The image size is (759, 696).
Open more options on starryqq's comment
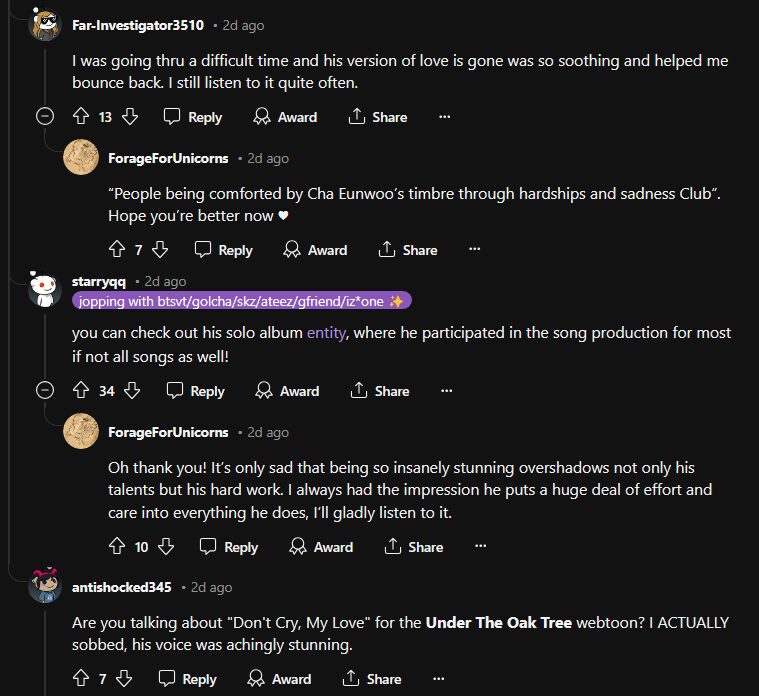[445, 391]
